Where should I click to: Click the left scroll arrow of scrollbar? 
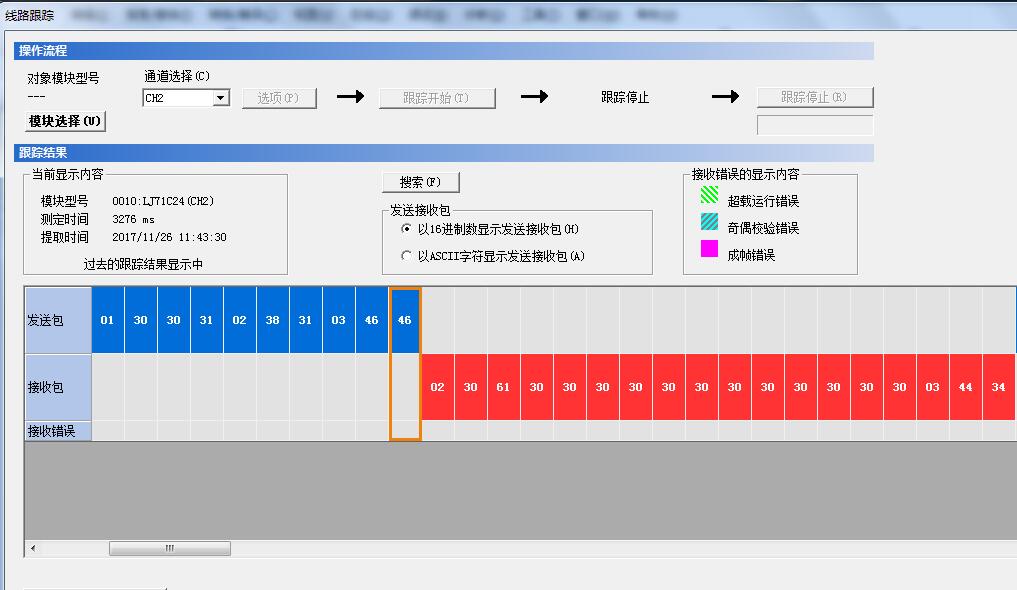tap(33, 548)
